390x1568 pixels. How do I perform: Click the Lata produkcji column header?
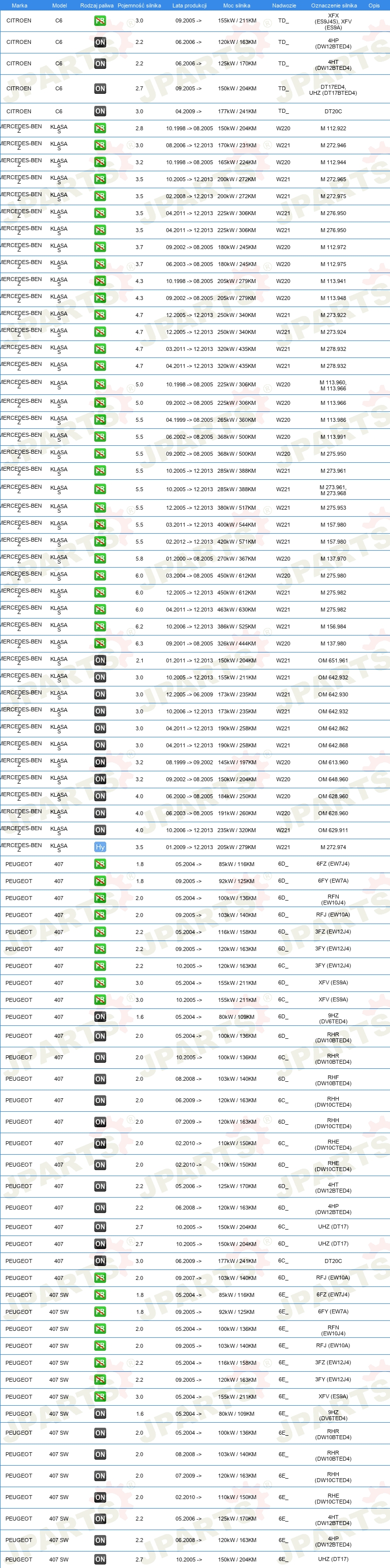(x=189, y=5)
